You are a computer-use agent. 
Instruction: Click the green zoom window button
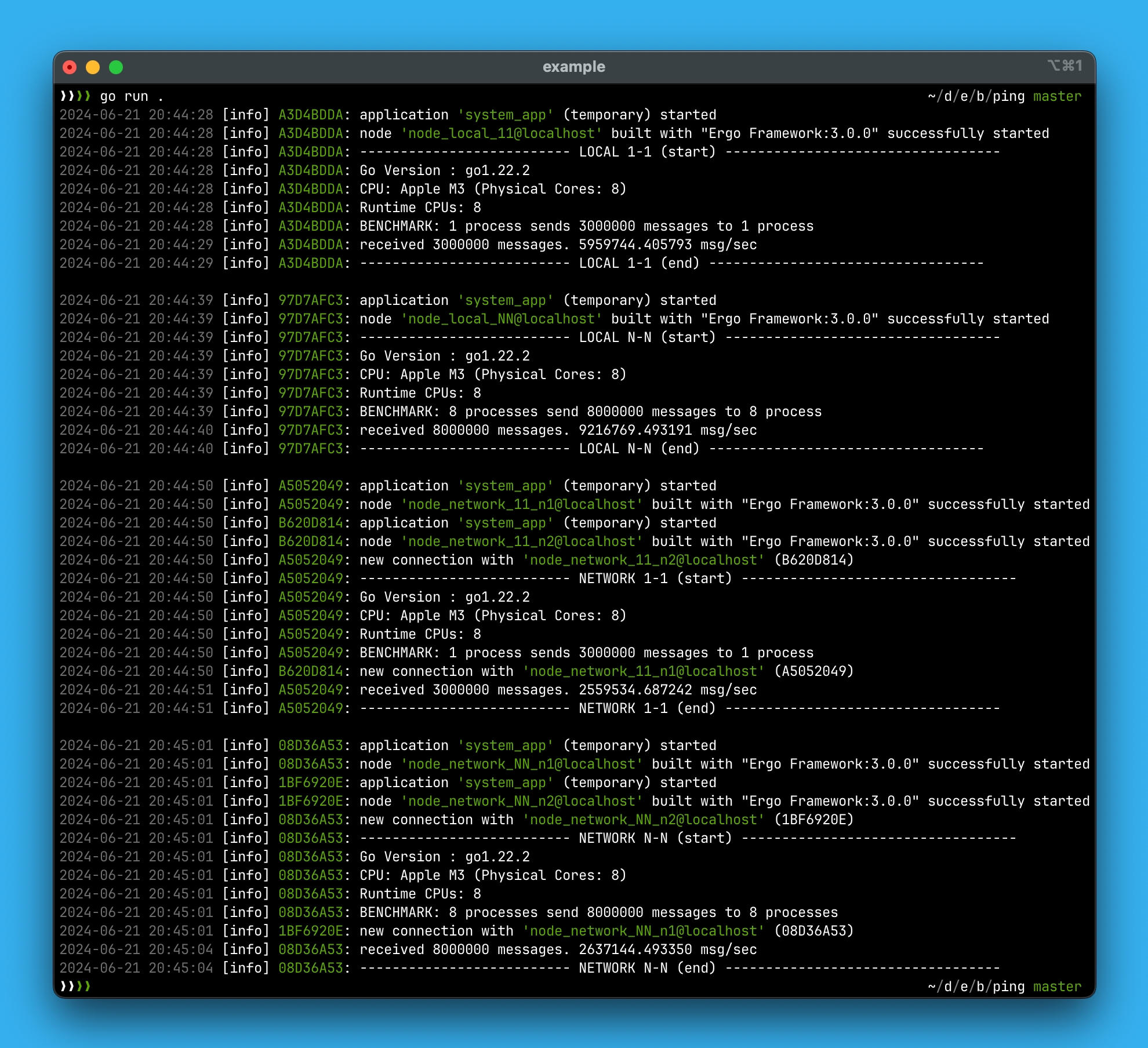point(116,67)
